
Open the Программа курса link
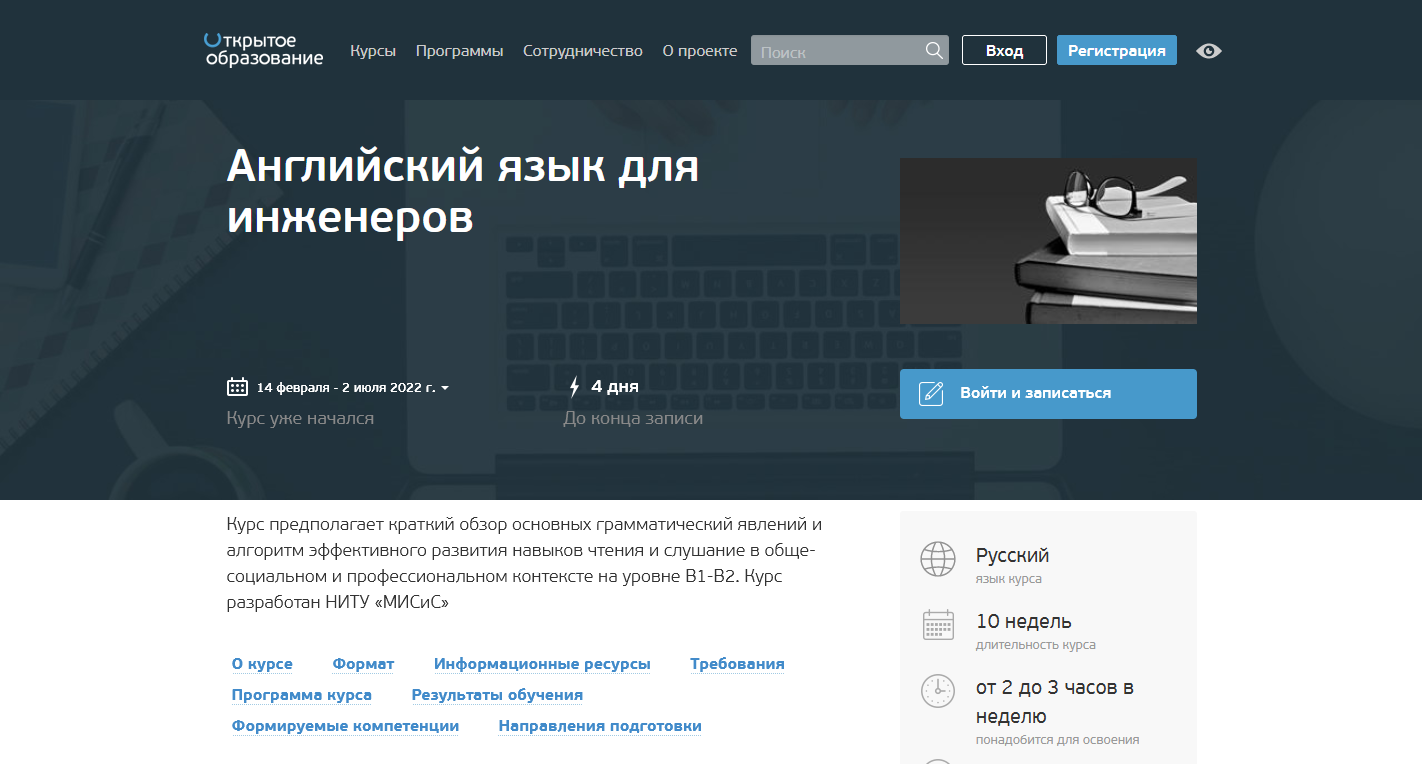301,694
